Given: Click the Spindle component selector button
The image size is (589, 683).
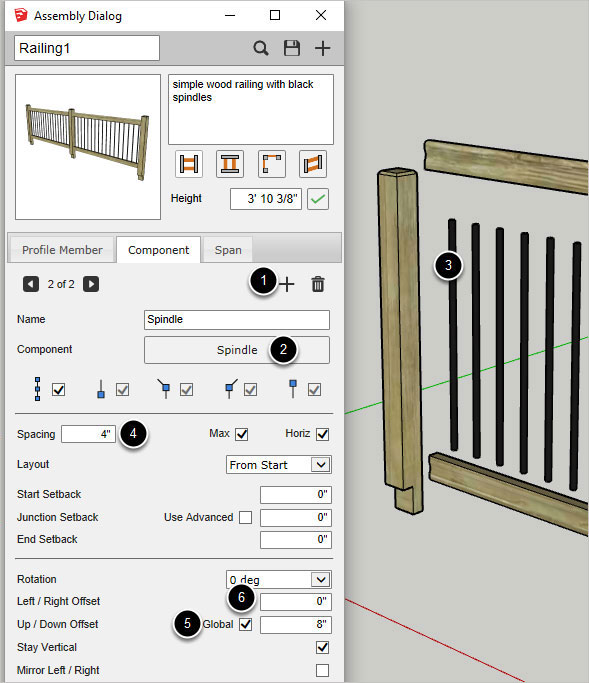Looking at the screenshot, I should click(x=237, y=350).
